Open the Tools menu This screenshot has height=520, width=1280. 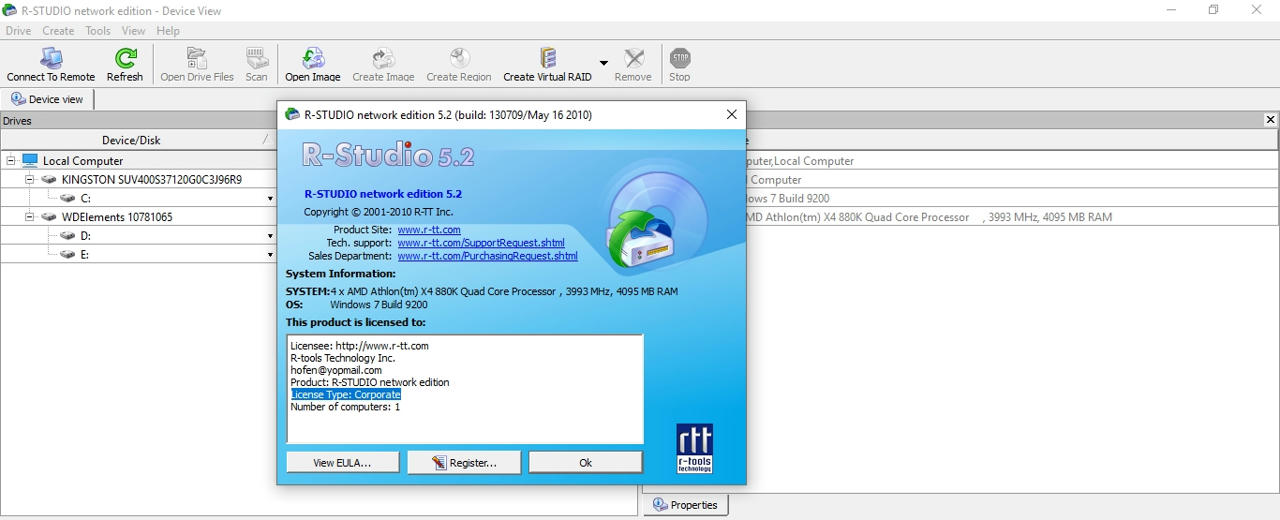[98, 31]
